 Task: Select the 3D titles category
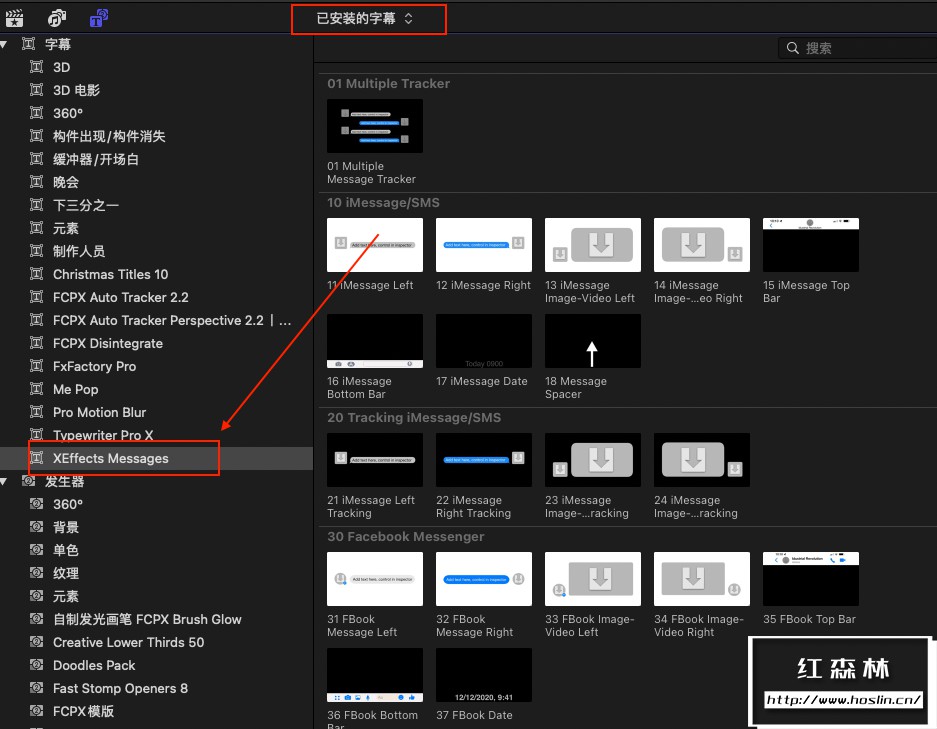pos(62,67)
